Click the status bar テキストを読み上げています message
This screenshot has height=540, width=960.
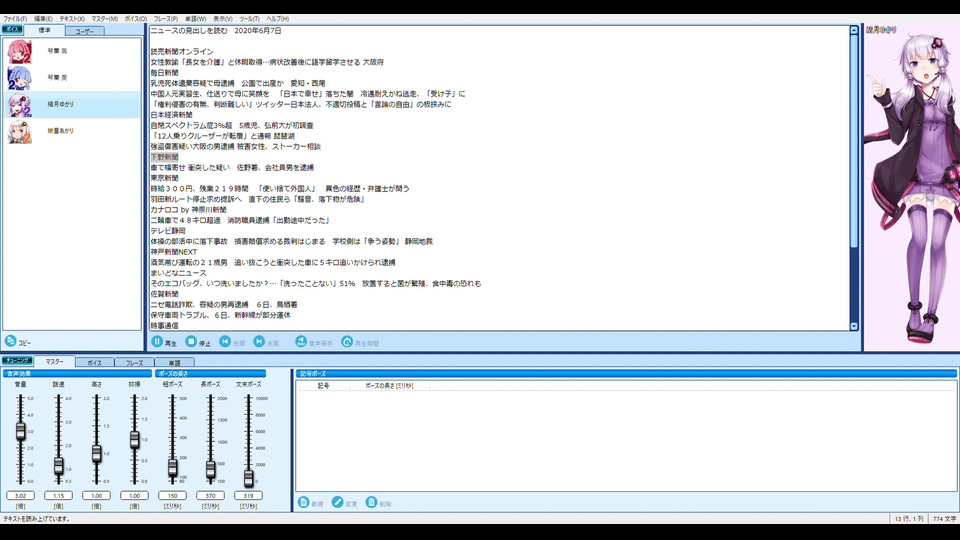[x=37, y=519]
